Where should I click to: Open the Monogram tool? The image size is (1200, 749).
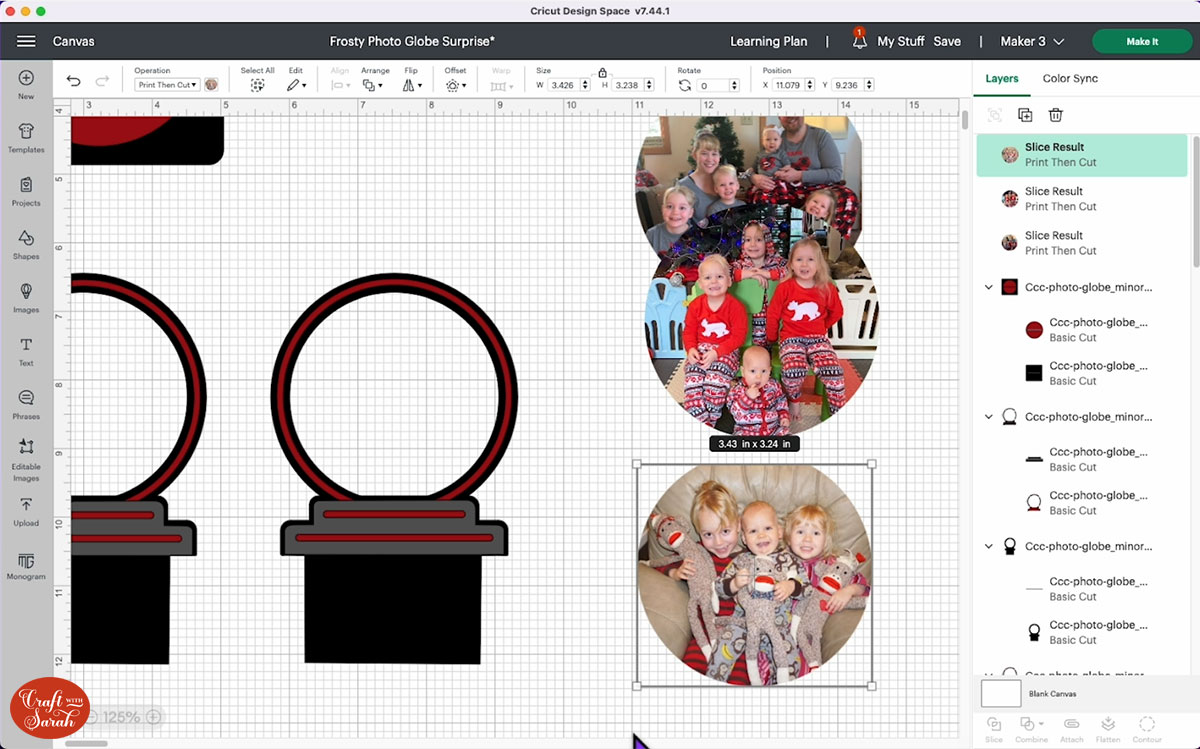(26, 565)
